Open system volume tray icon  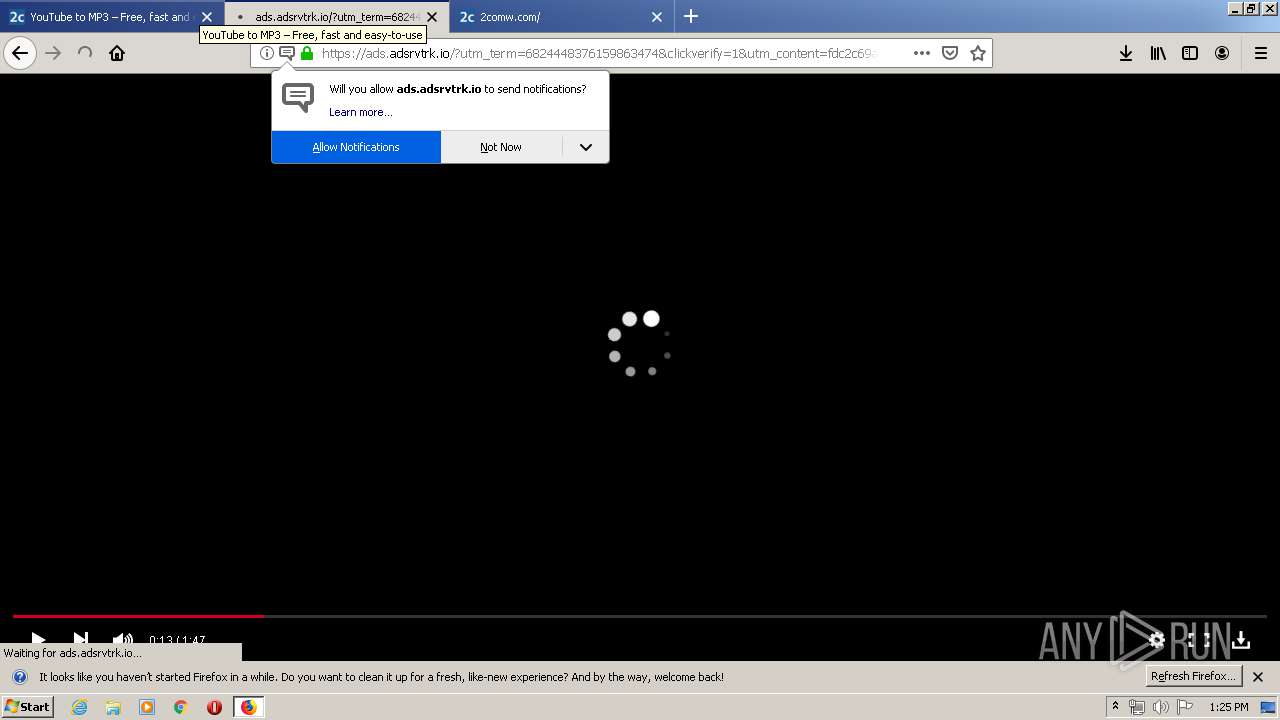[x=1160, y=707]
